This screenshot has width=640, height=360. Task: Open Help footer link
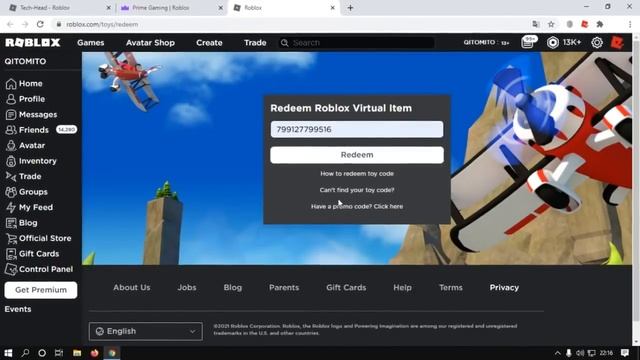point(402,287)
